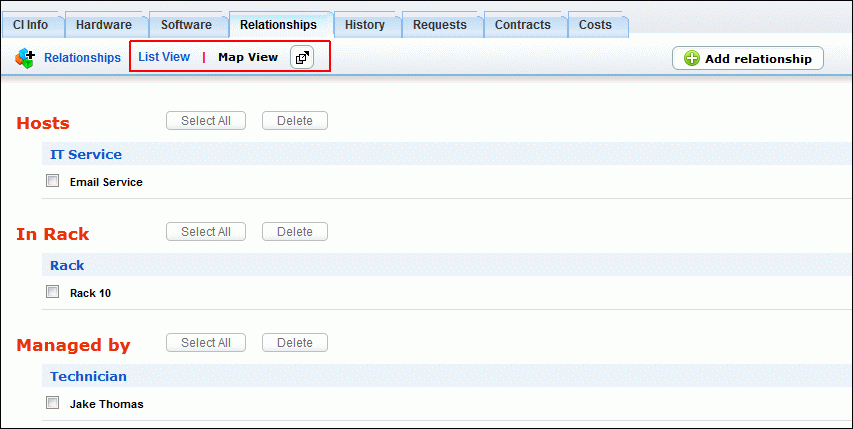Switch to List View
The height and width of the screenshot is (429, 853).
(x=164, y=57)
